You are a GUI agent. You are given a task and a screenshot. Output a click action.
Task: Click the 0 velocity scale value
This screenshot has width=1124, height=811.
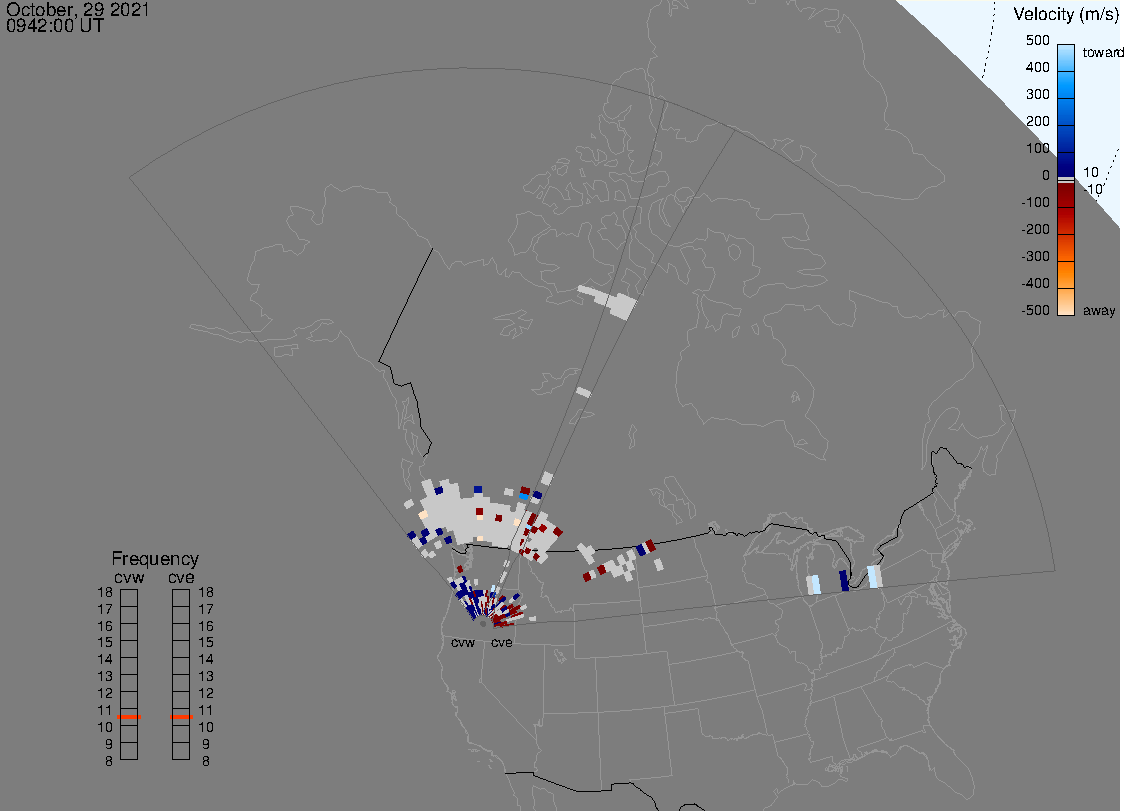click(x=1046, y=176)
